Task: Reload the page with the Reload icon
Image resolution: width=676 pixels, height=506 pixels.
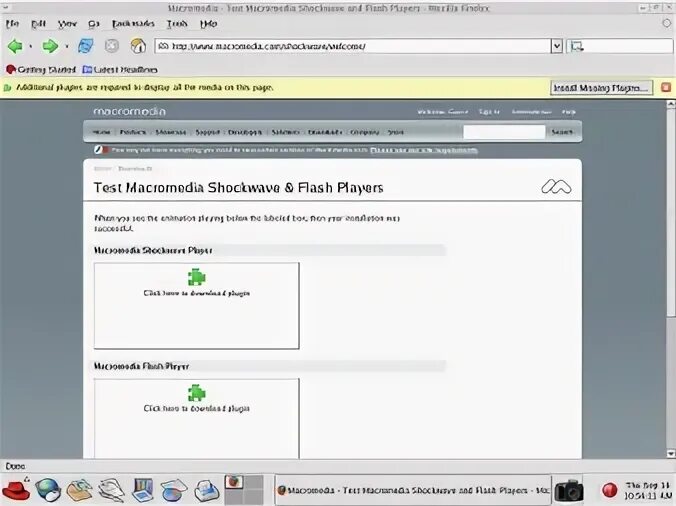Action: [85, 46]
